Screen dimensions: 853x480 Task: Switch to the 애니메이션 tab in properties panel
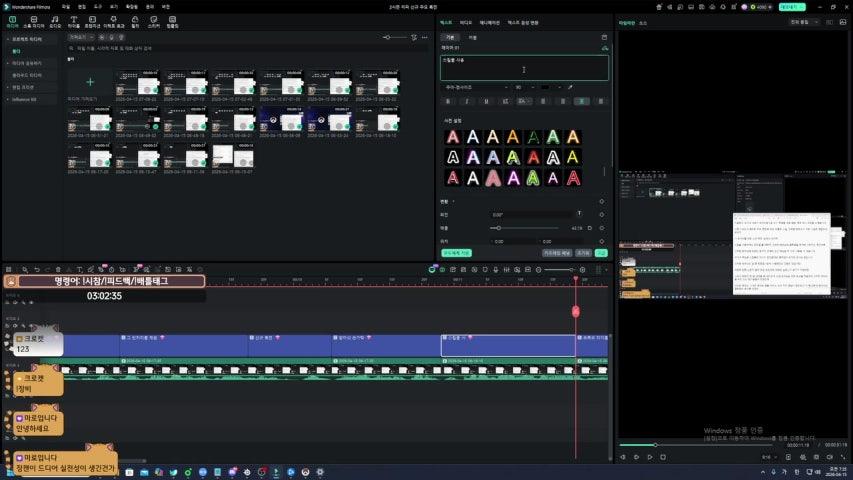pyautogui.click(x=490, y=22)
